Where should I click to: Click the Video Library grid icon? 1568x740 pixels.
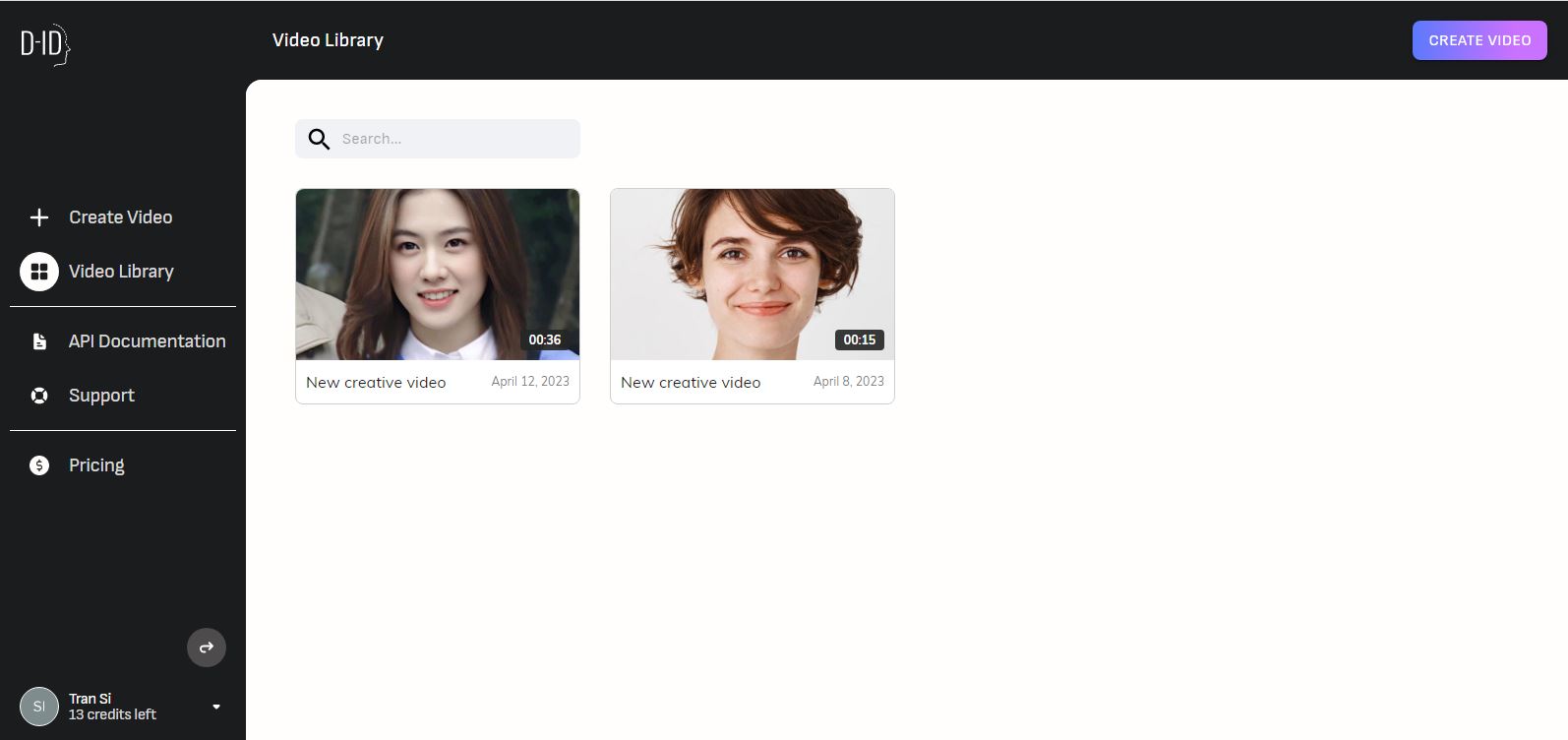point(39,272)
